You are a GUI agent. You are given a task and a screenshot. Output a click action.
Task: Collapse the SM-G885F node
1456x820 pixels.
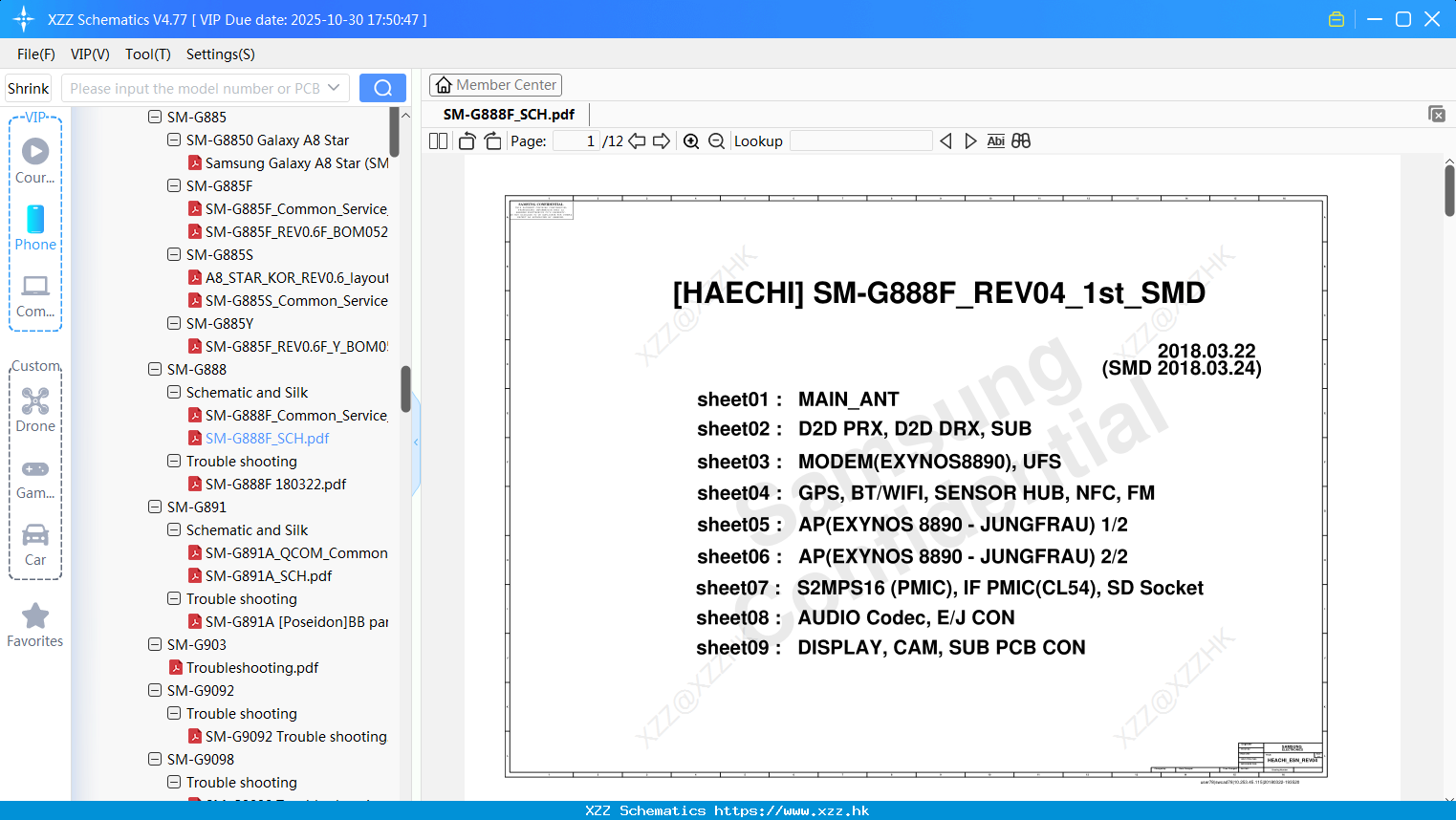click(x=174, y=185)
